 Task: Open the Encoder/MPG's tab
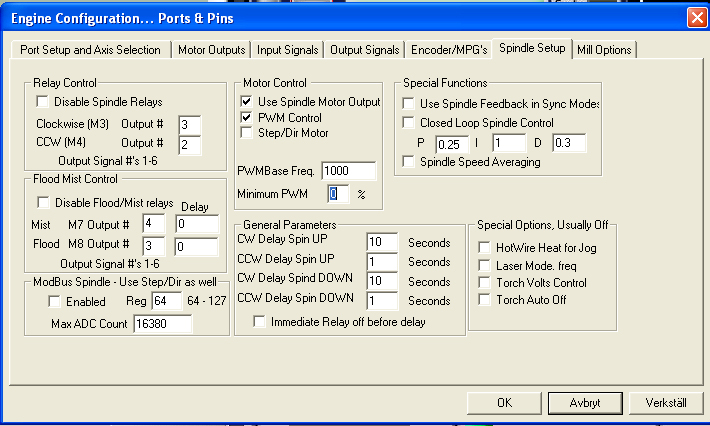[x=449, y=49]
